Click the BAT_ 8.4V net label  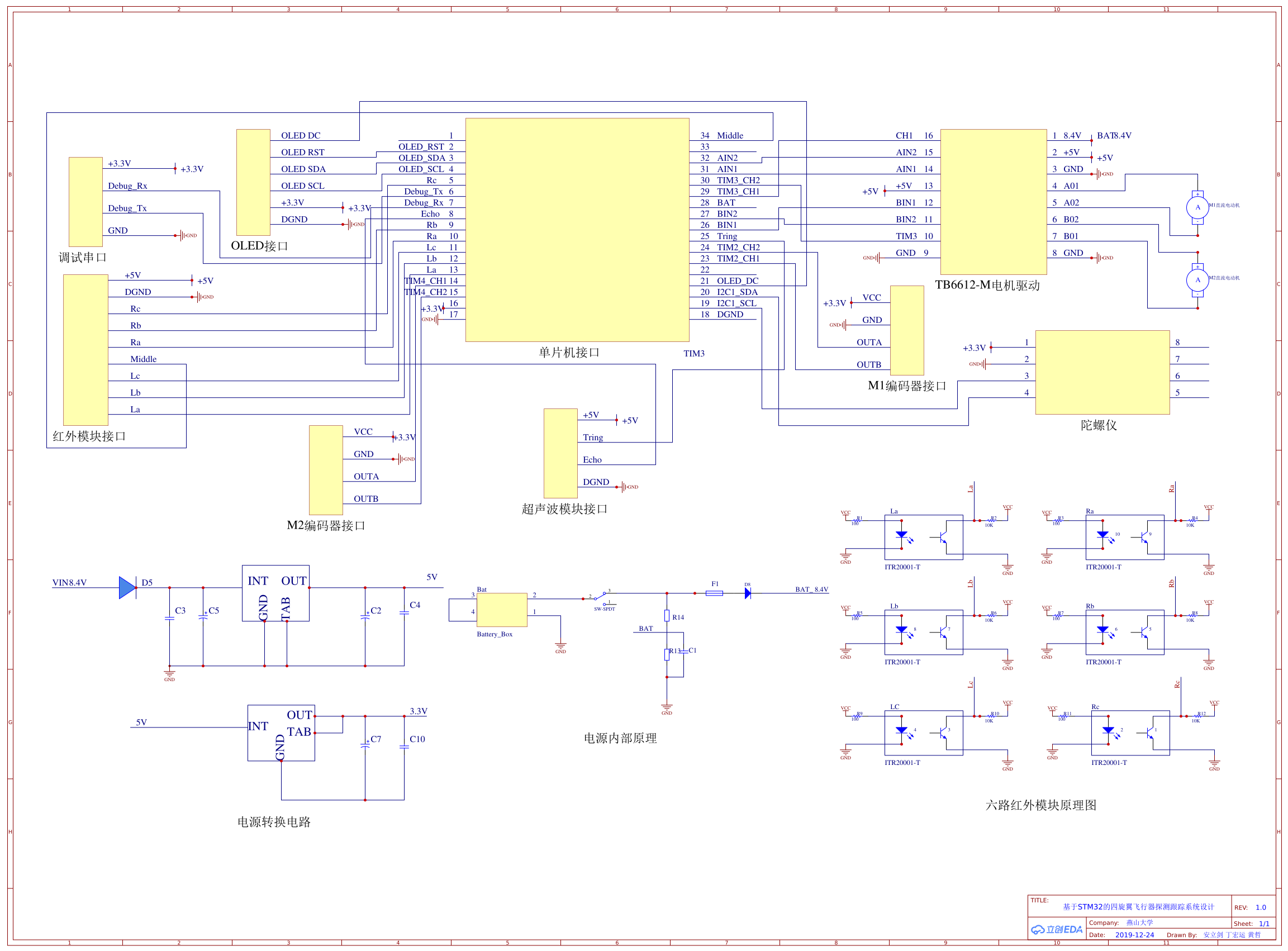point(811,589)
